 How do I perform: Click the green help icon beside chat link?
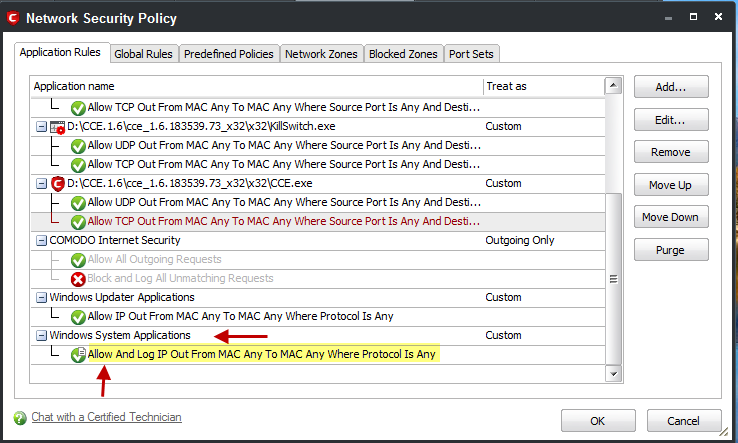[20, 418]
